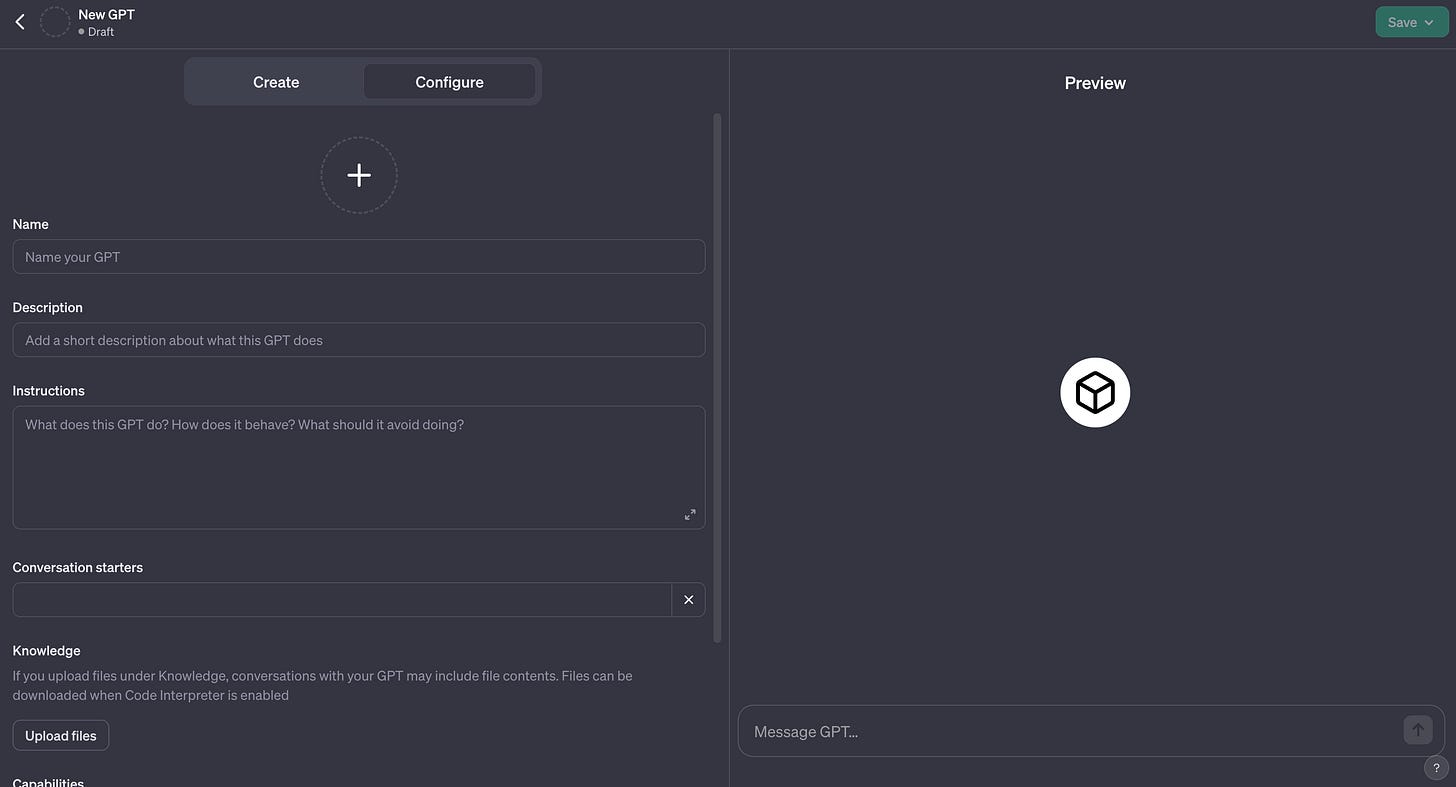Click the draft GPT avatar circle in header
This screenshot has height=787, width=1456.
tap(55, 22)
